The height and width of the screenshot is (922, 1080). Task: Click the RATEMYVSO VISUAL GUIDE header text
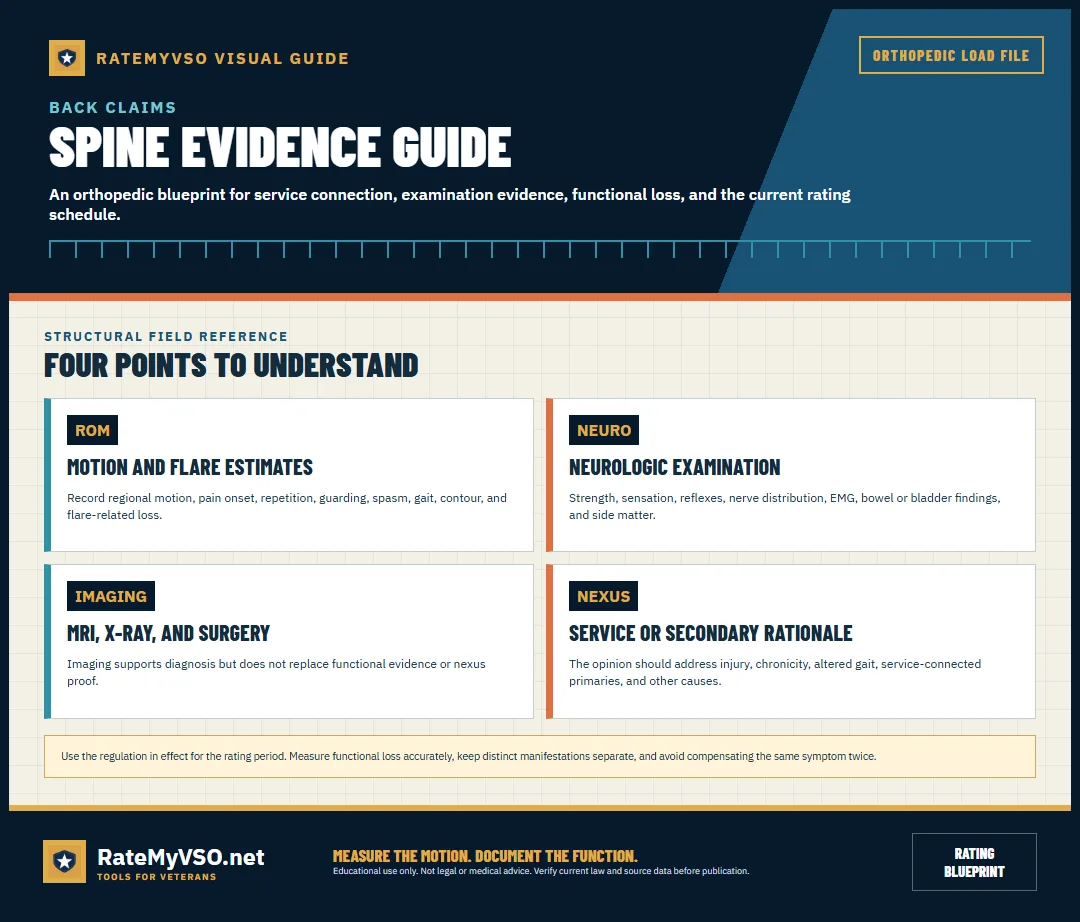point(222,59)
